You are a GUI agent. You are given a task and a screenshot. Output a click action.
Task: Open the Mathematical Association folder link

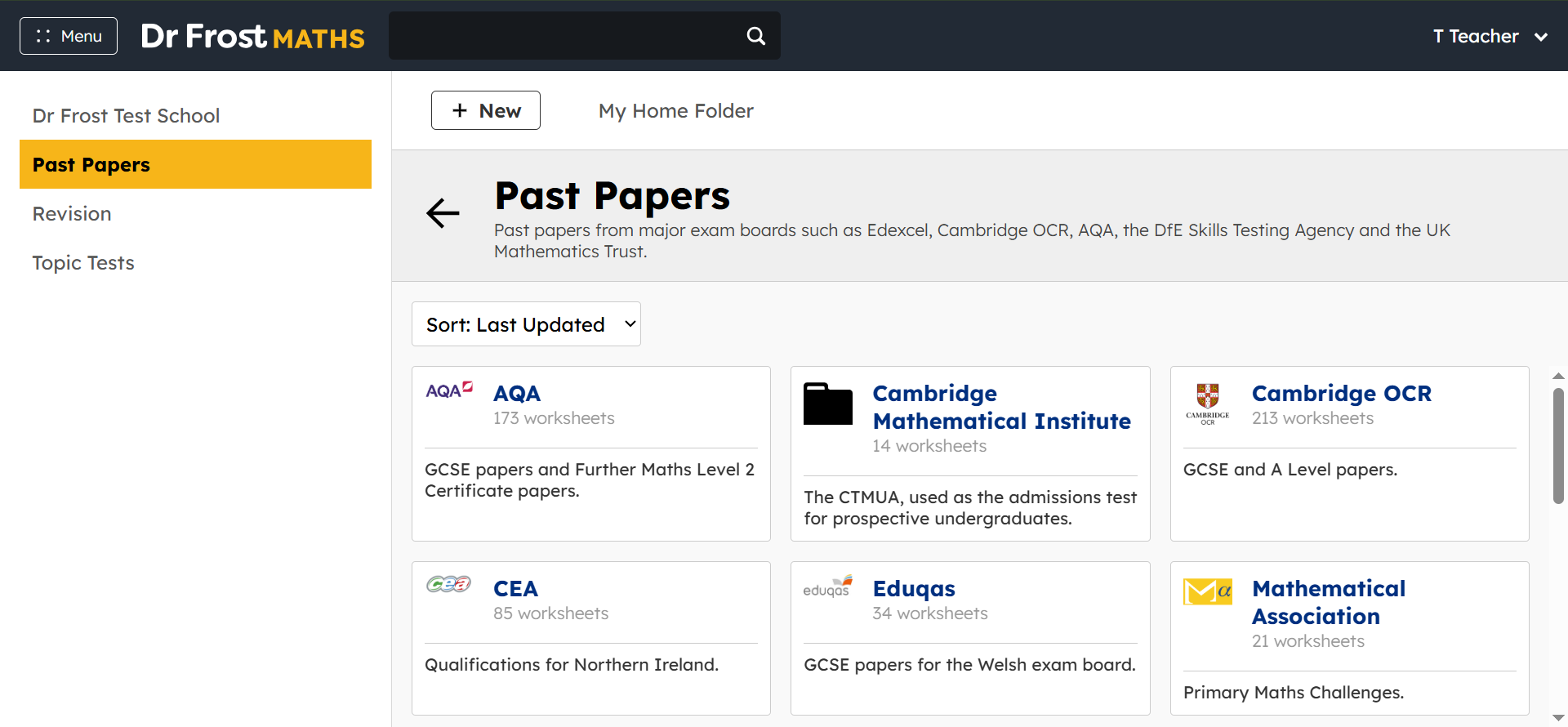(1329, 603)
